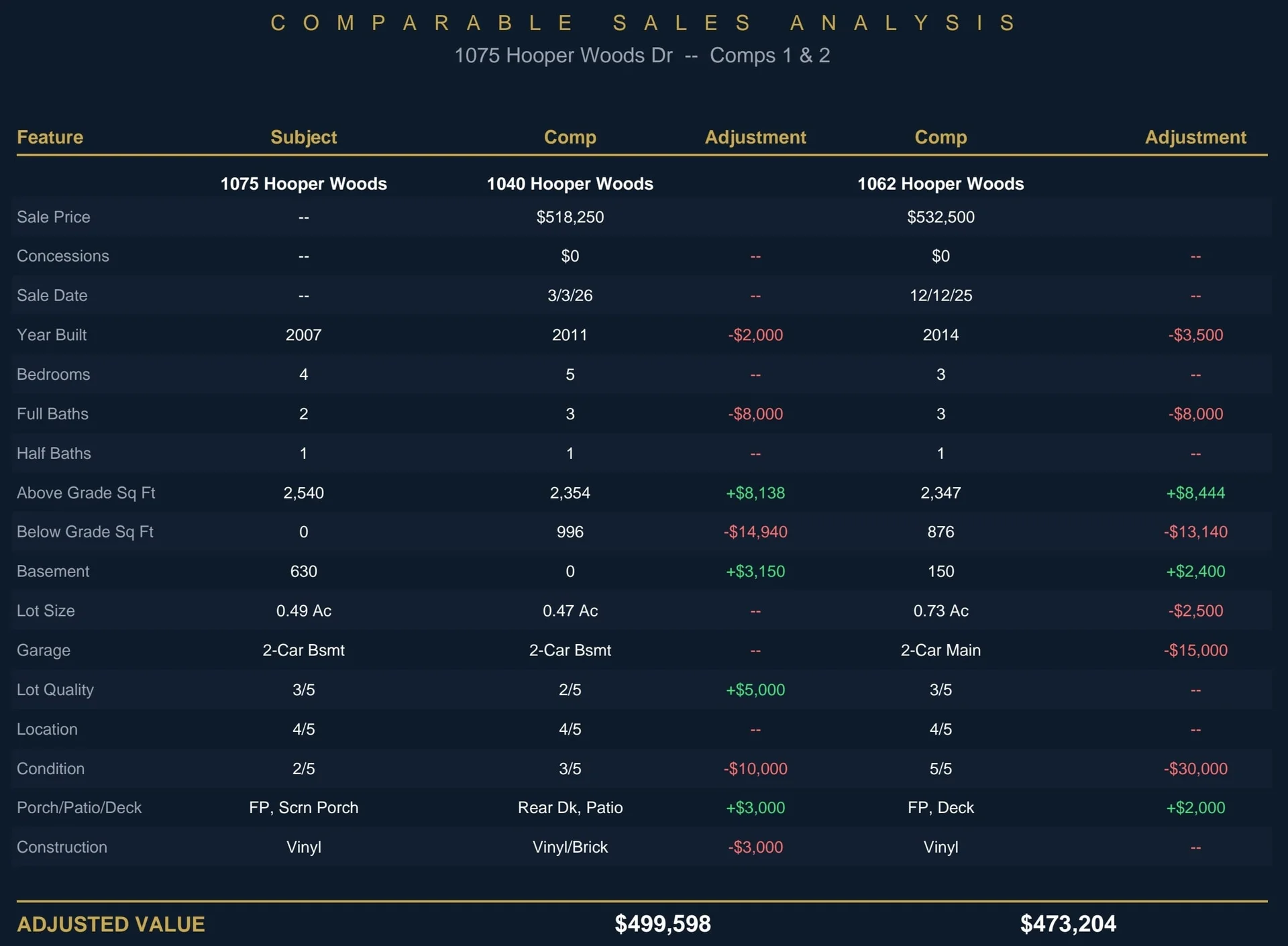Select the '1075 Hooper Woods' subject address
The height and width of the screenshot is (946, 1288).
click(303, 184)
